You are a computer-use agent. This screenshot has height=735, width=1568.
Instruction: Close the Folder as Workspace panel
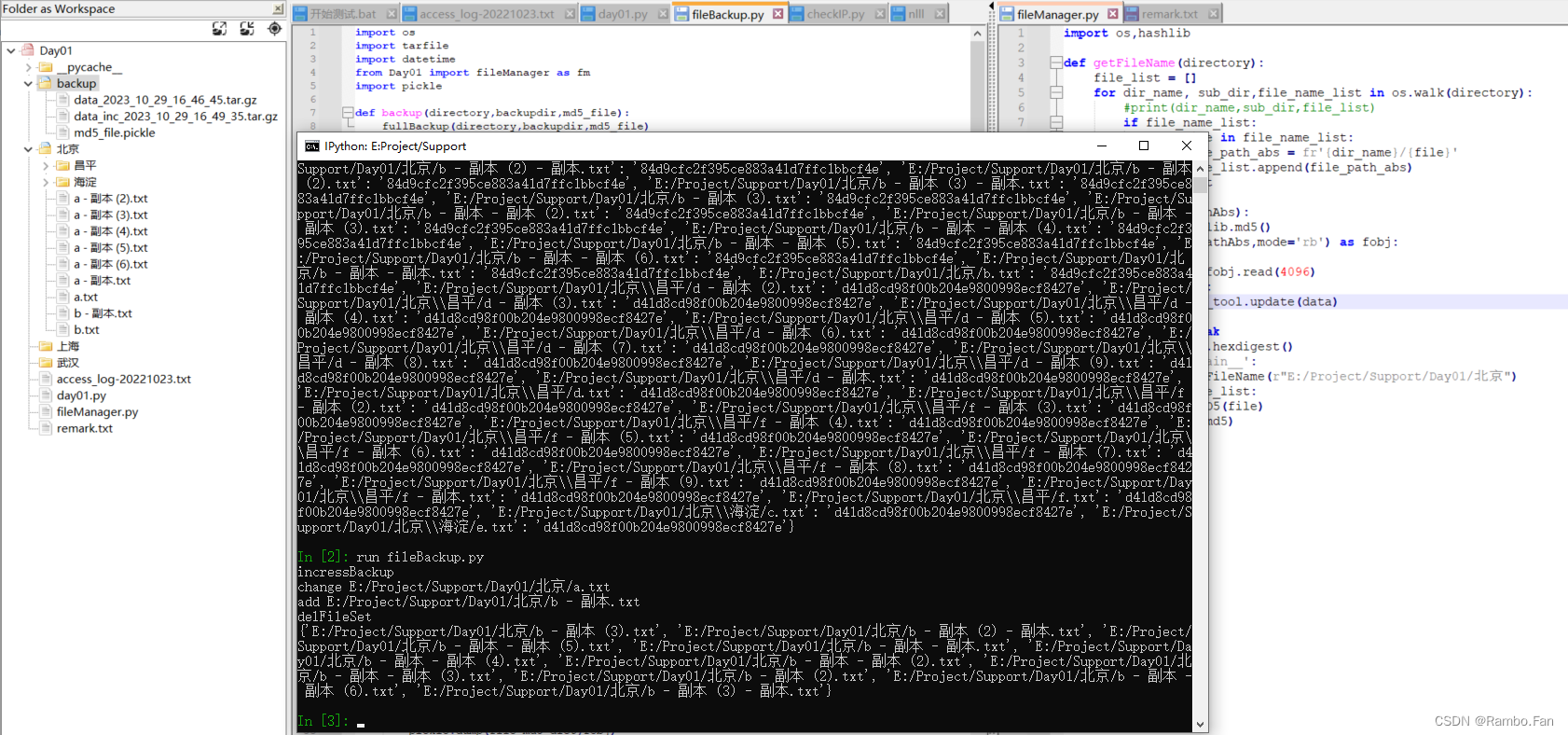(x=278, y=8)
